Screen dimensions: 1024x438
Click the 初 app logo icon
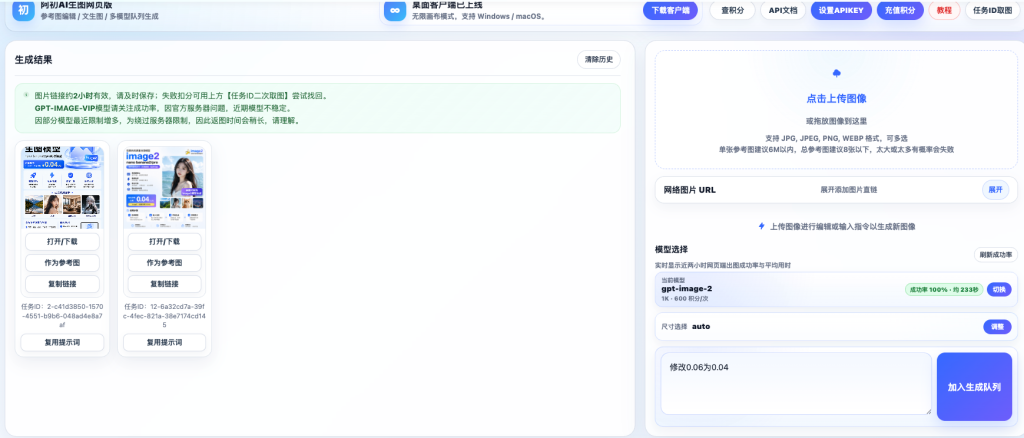23,10
